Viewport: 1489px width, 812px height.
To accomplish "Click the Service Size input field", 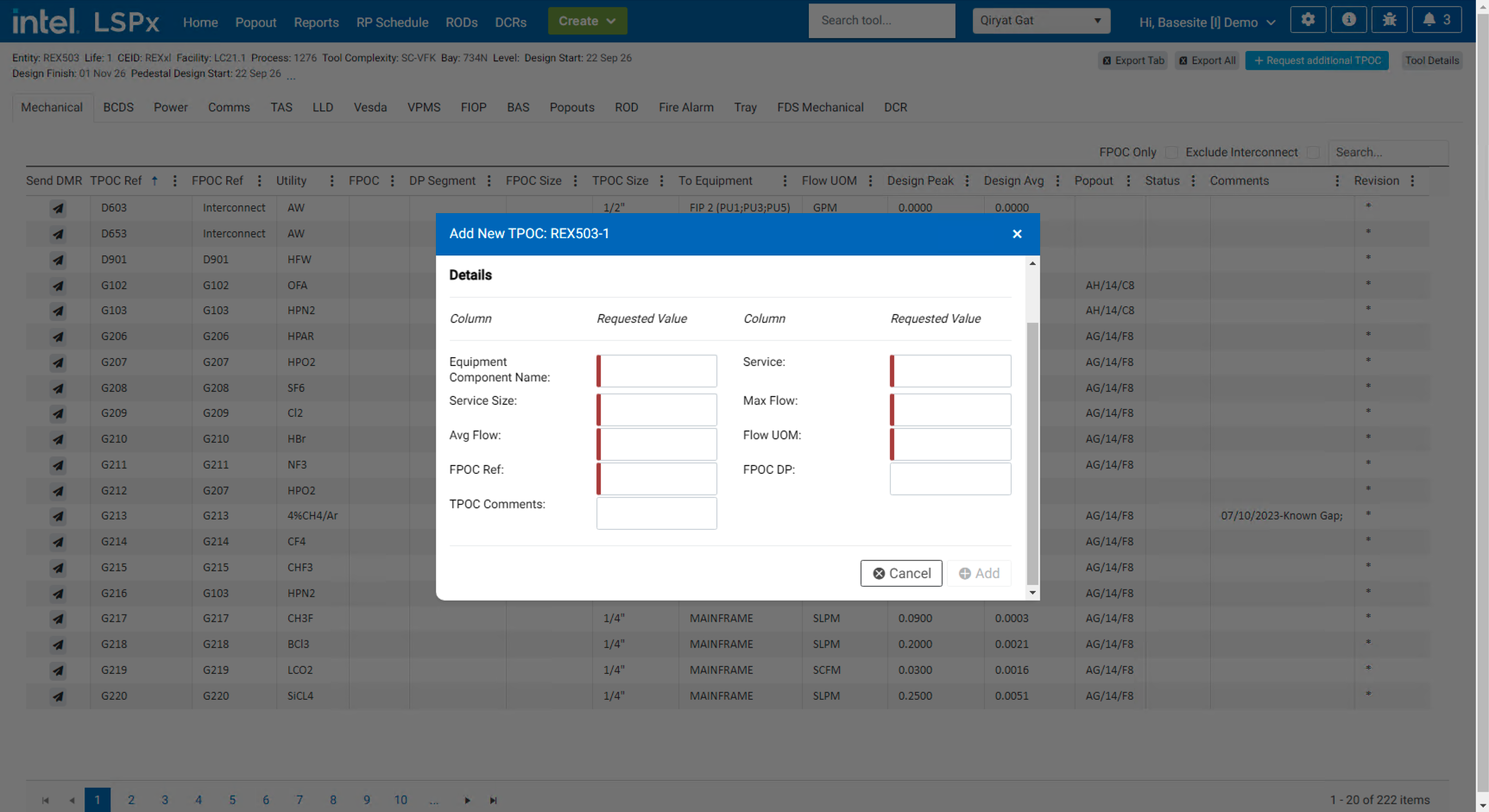I will click(657, 409).
